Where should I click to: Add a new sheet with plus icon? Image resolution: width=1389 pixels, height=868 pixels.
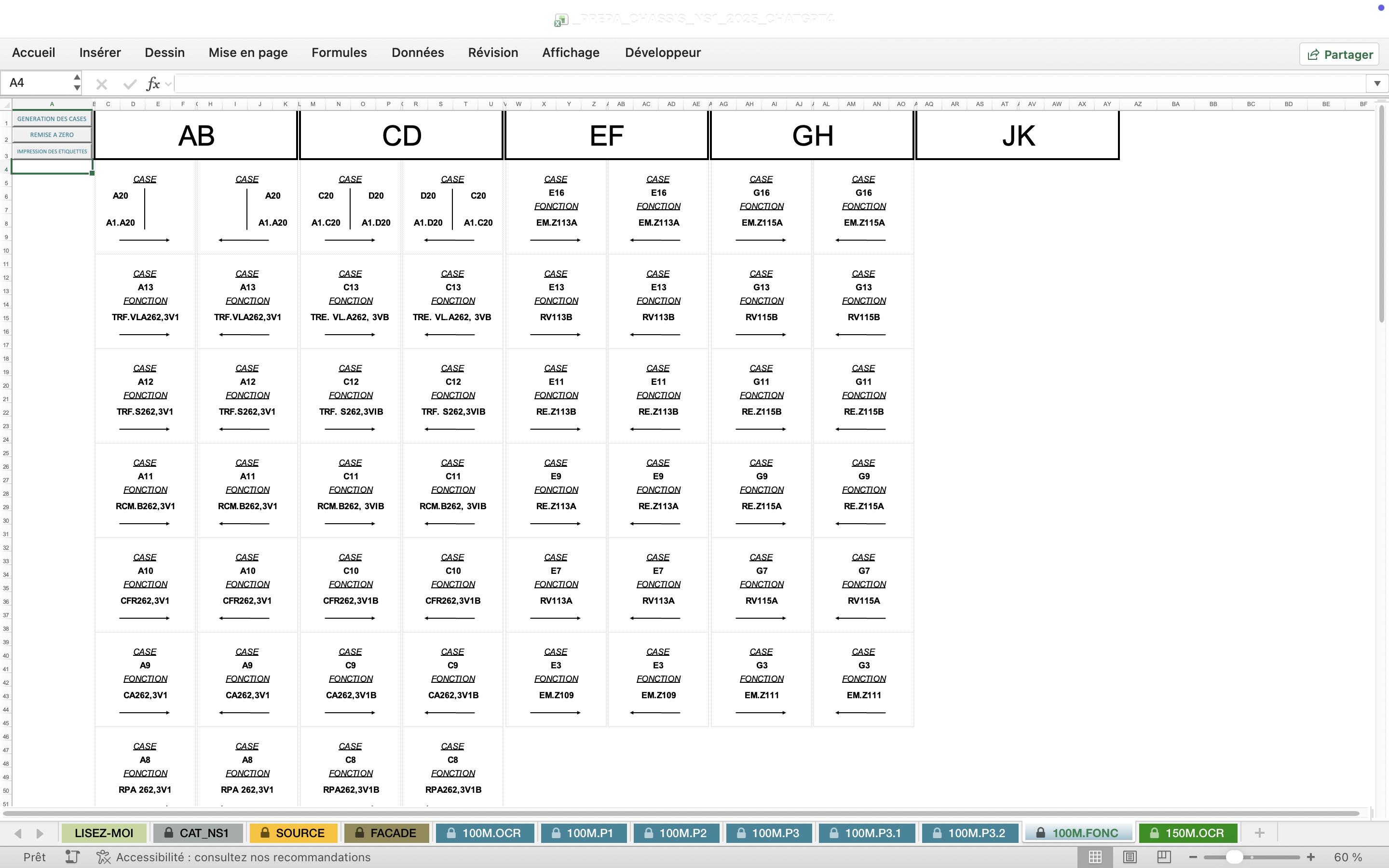click(x=1259, y=833)
